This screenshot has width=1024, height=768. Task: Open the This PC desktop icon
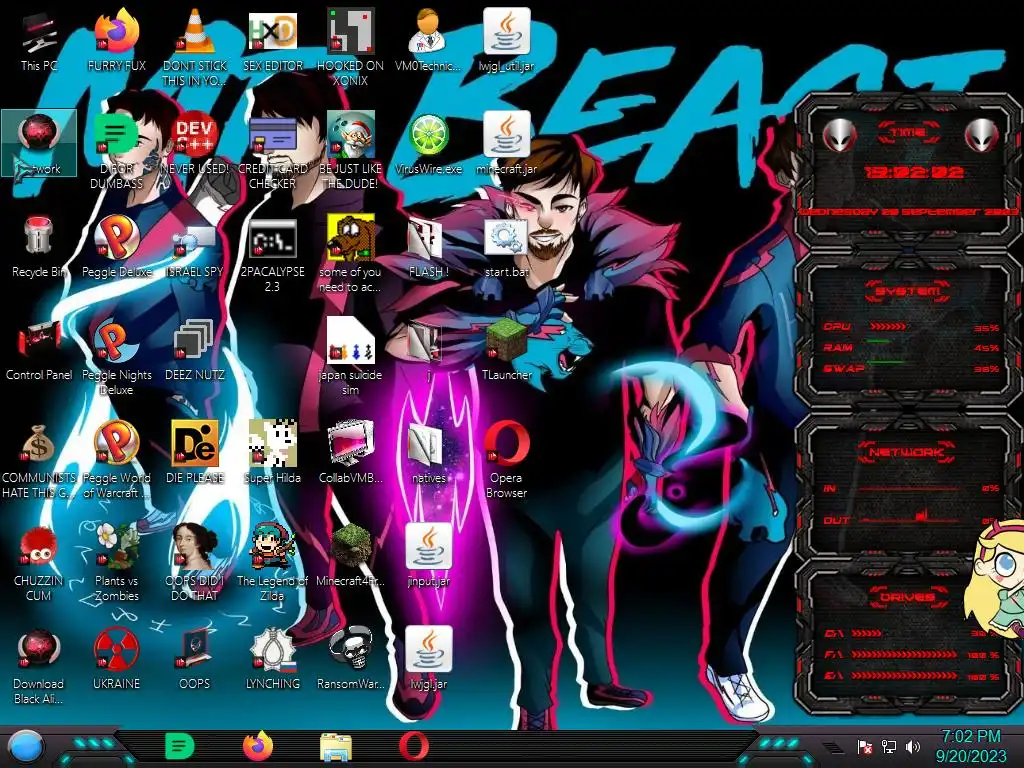[x=39, y=40]
